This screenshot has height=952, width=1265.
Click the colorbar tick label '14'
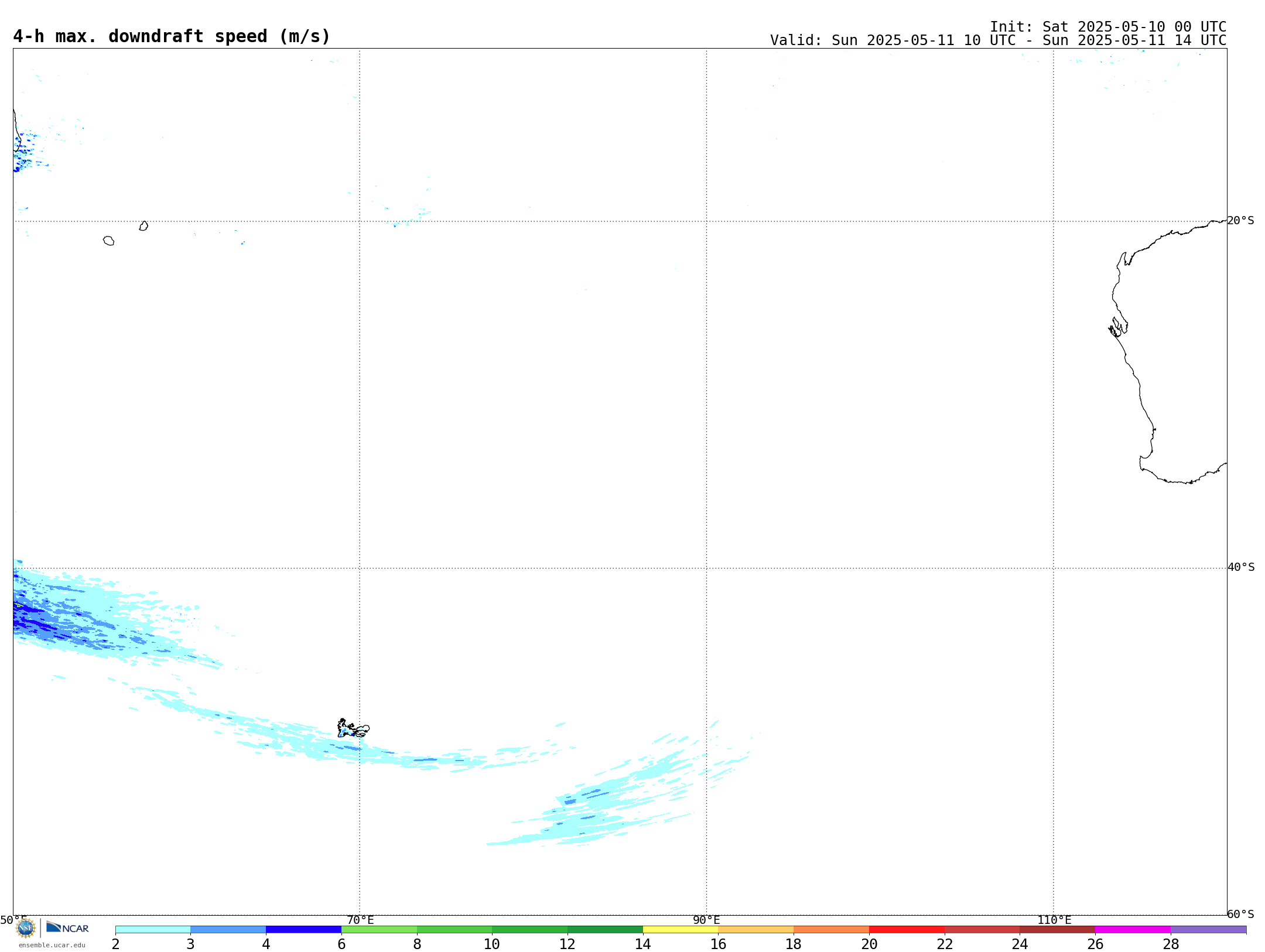(643, 944)
